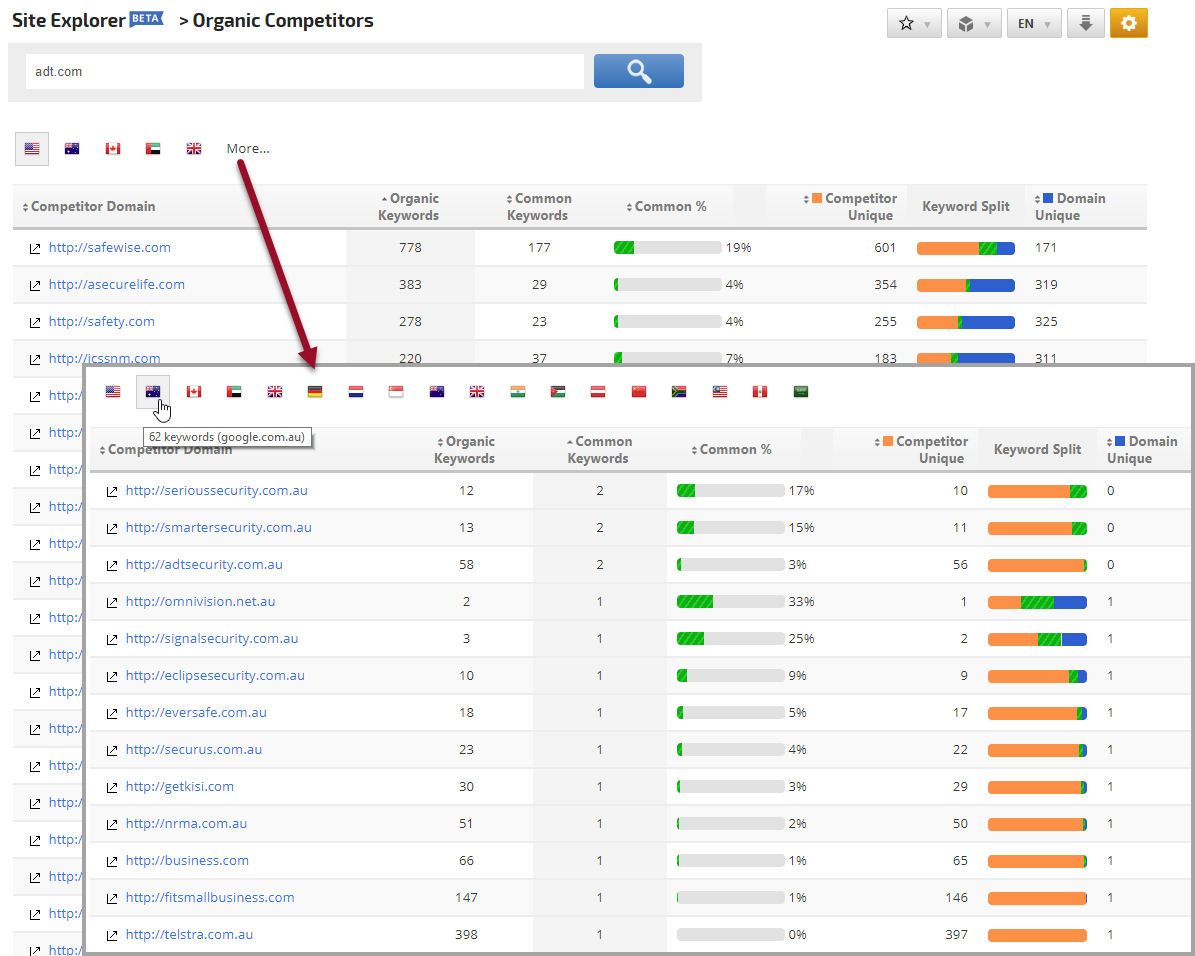
Task: Click the China flag in expanded list
Action: tap(639, 392)
